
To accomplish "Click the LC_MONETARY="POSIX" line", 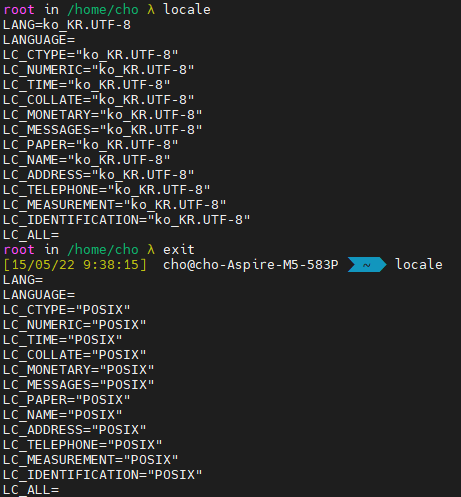I will [x=79, y=370].
